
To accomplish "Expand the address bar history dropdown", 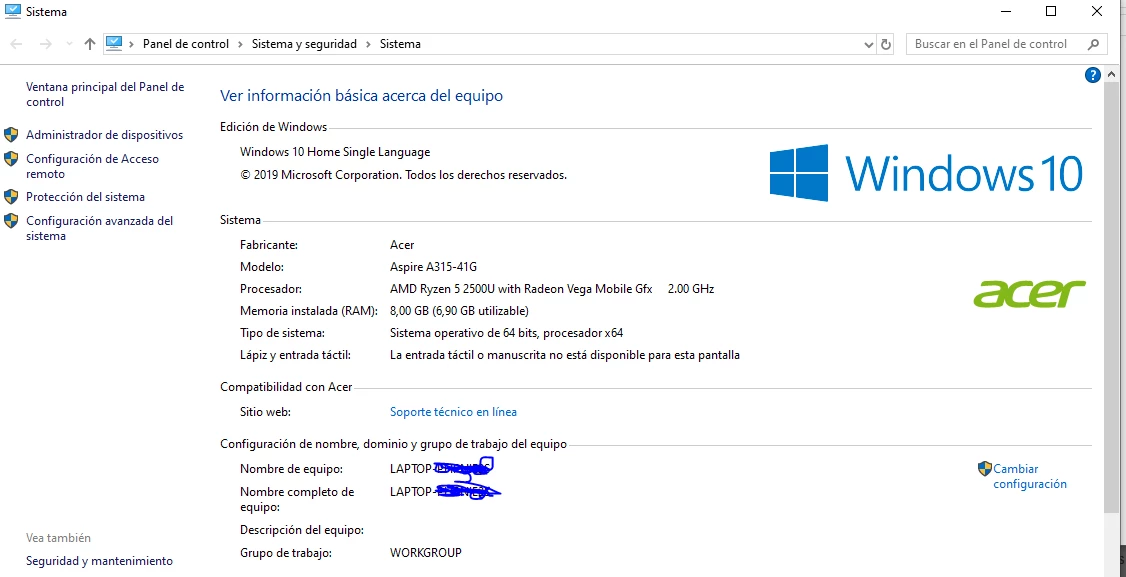I will coord(869,44).
